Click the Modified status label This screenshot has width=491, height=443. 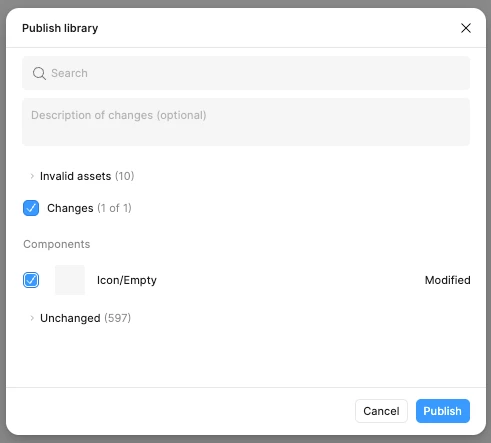447,280
